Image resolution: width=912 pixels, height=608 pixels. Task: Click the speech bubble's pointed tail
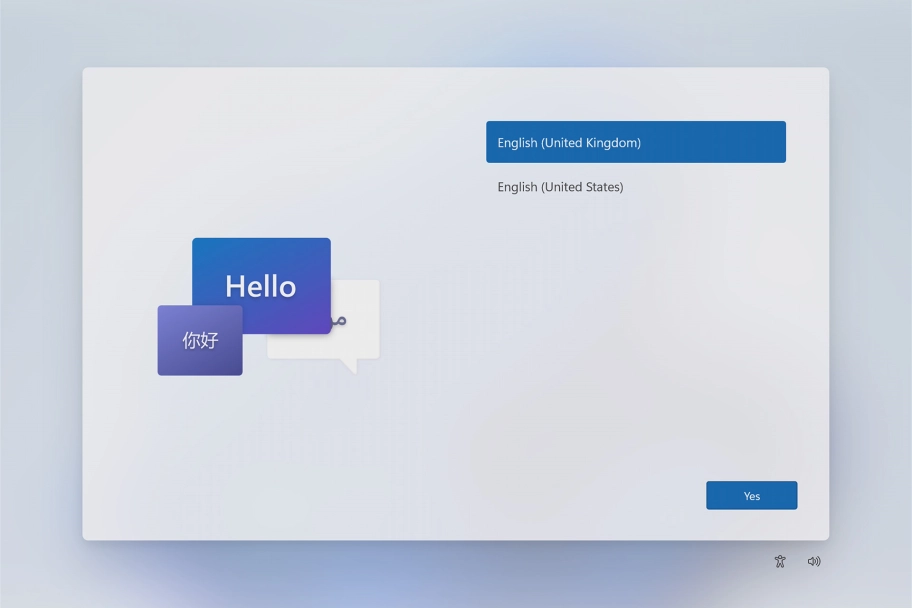pyautogui.click(x=349, y=366)
